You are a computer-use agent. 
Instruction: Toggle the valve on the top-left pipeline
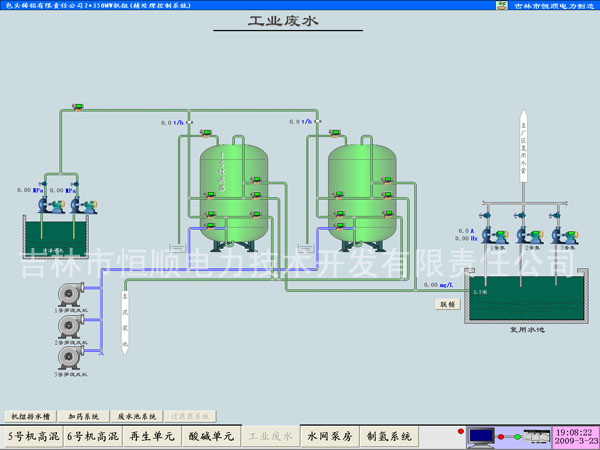point(76,108)
